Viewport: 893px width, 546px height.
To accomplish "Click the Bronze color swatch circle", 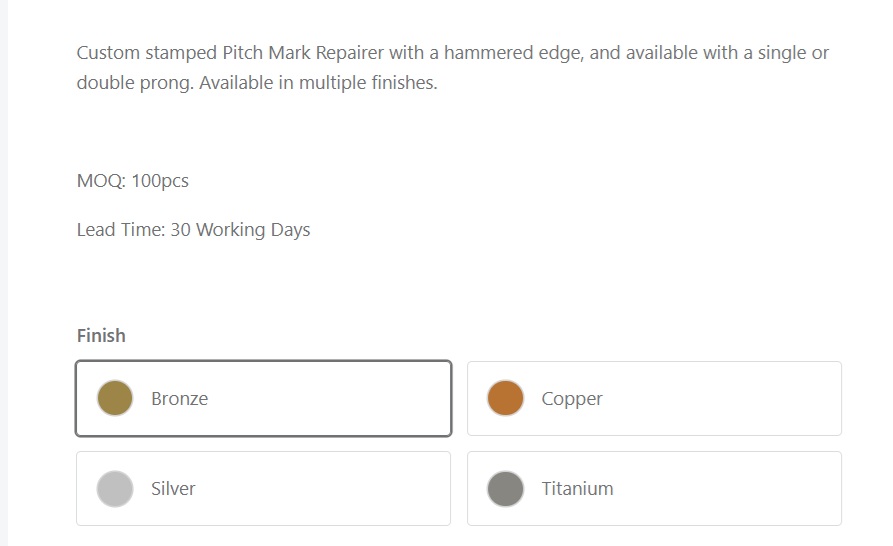I will tap(115, 398).
